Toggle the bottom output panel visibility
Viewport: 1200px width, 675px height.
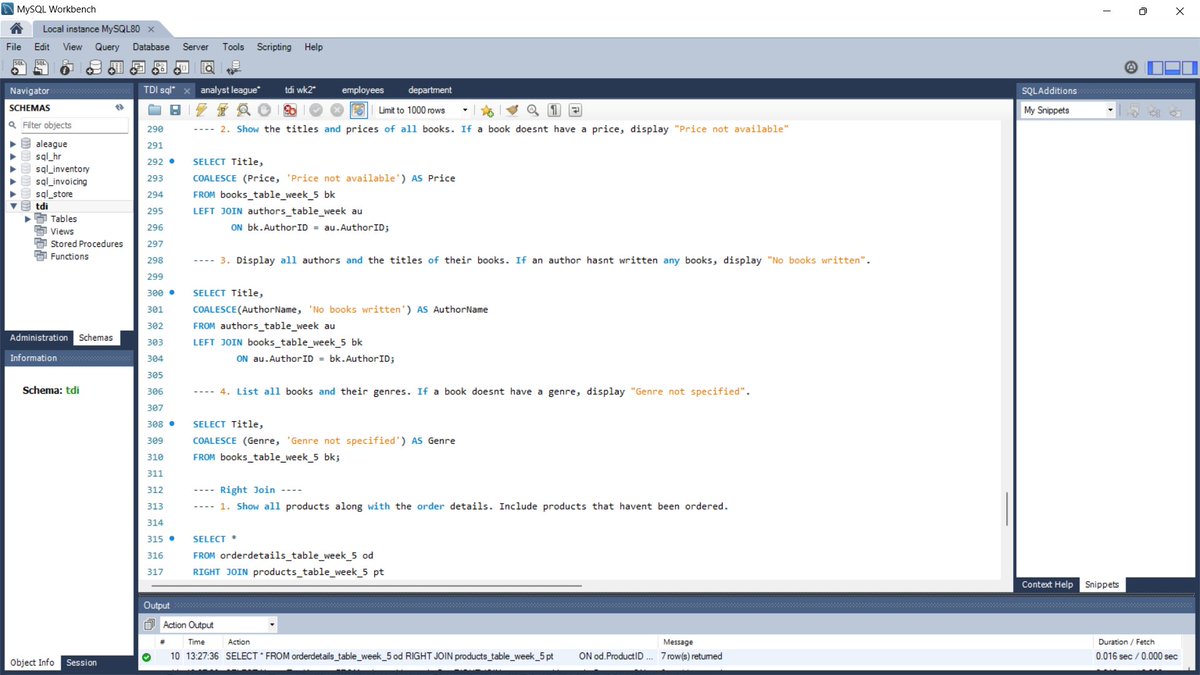pos(1172,68)
